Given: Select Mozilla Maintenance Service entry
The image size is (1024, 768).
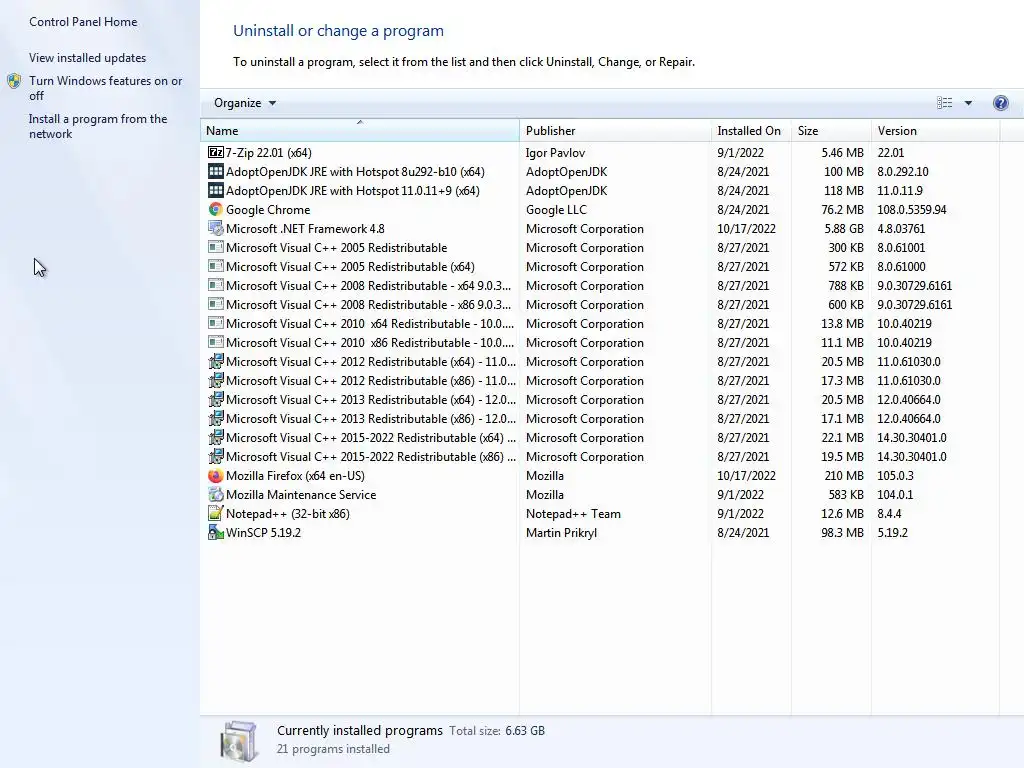Looking at the screenshot, I should (x=301, y=494).
